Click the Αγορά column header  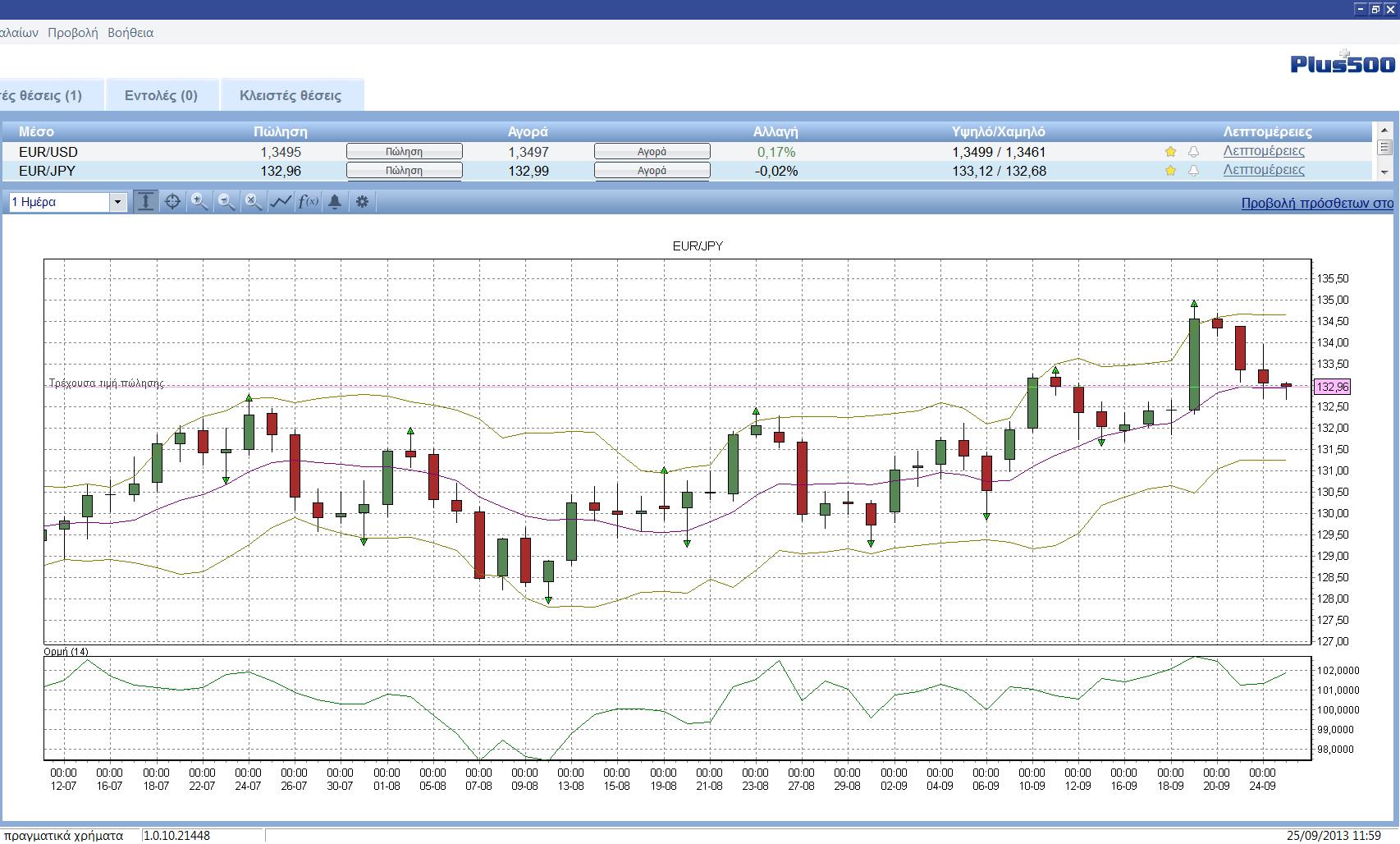click(x=528, y=131)
